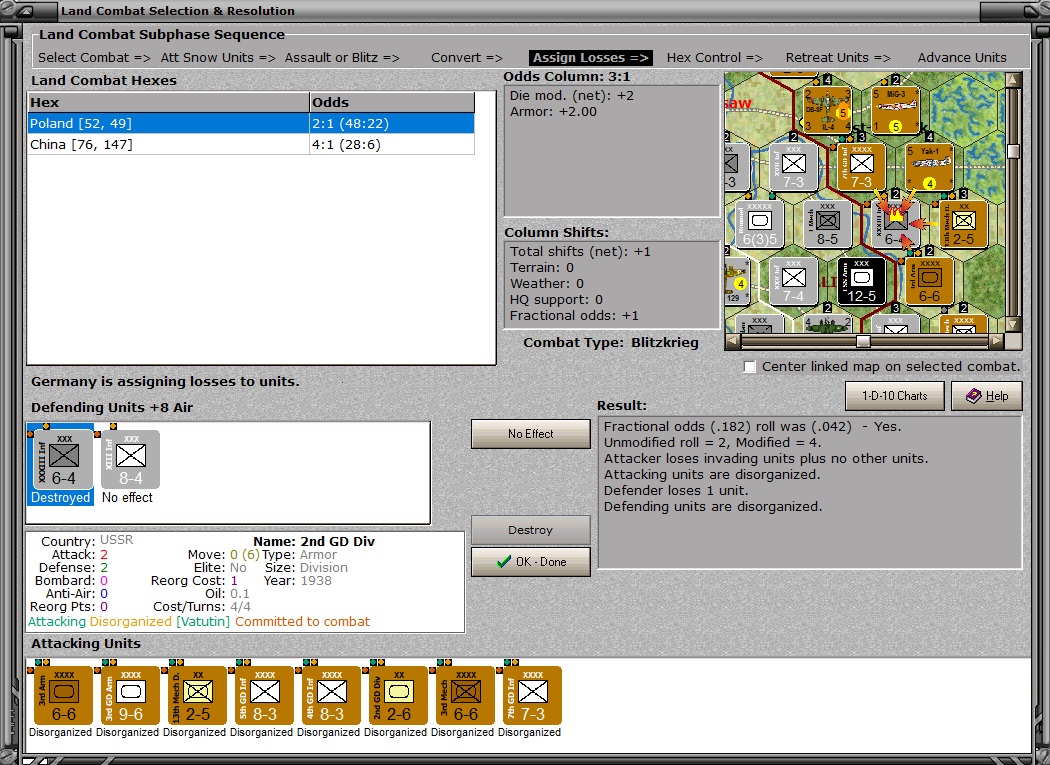This screenshot has width=1050, height=765.
Task: Select the defending XXXIII Inf 6-4 unit
Action: coord(64,460)
